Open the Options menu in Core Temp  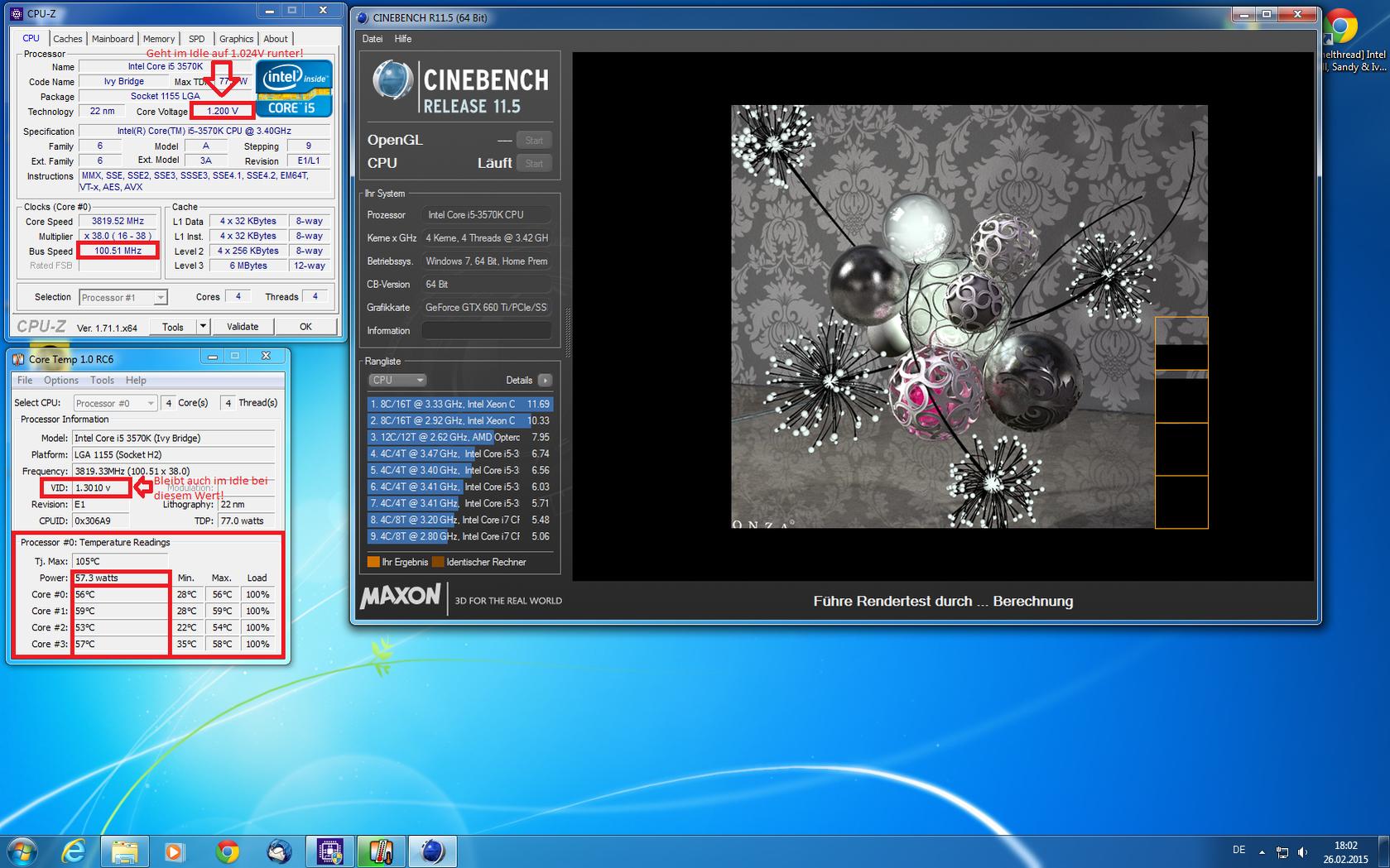61,381
